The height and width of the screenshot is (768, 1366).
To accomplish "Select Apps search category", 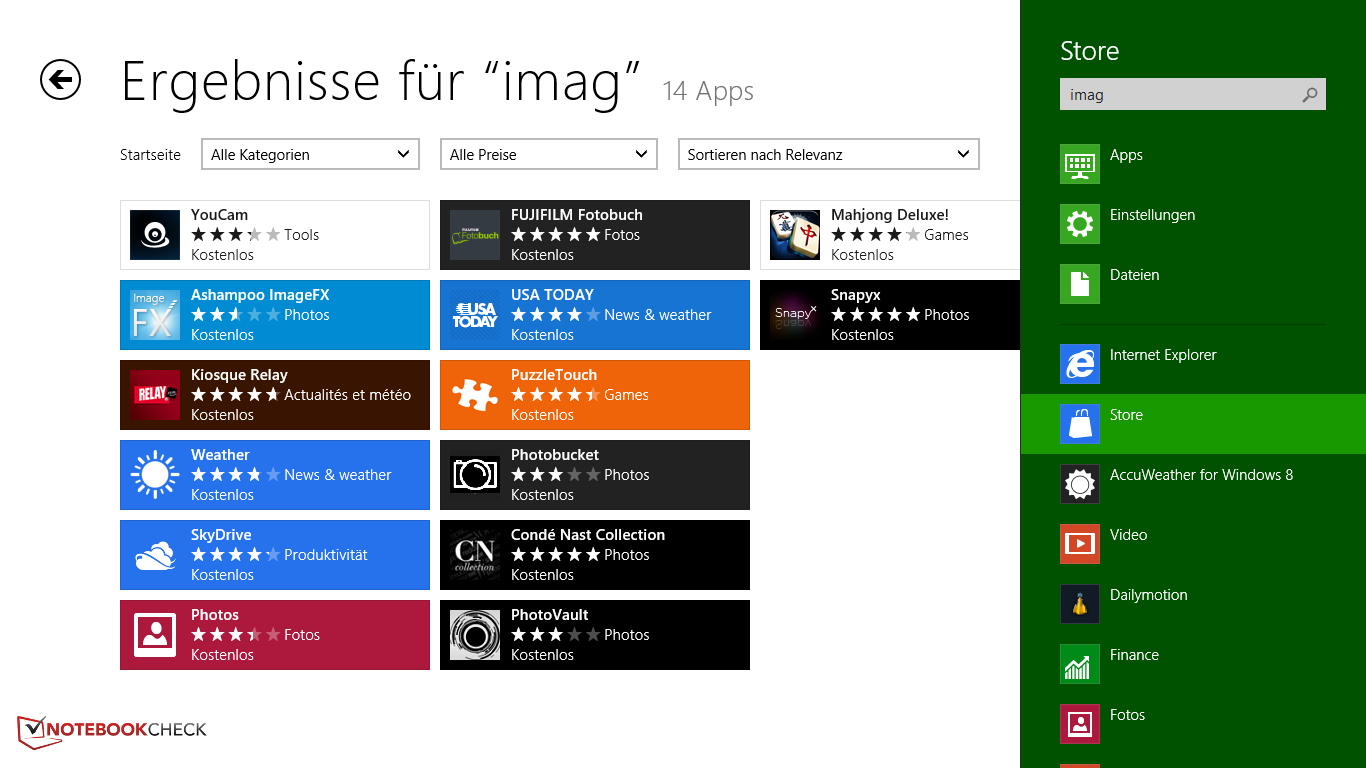I will point(1126,156).
